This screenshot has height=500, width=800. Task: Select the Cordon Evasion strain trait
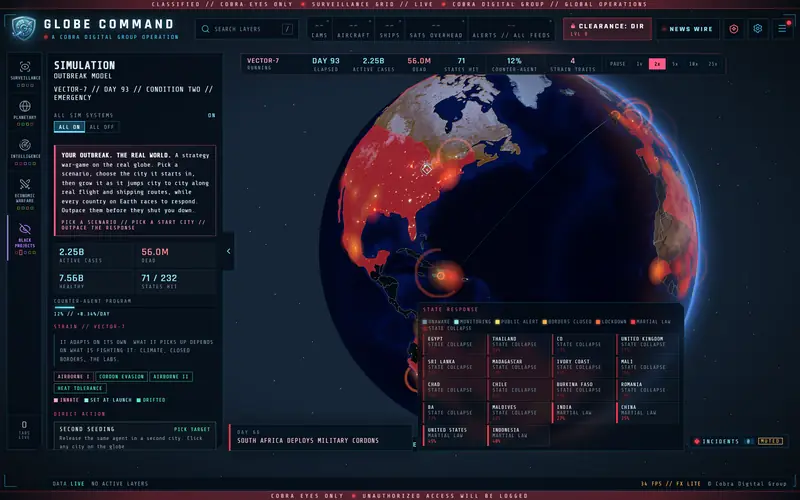tap(121, 377)
